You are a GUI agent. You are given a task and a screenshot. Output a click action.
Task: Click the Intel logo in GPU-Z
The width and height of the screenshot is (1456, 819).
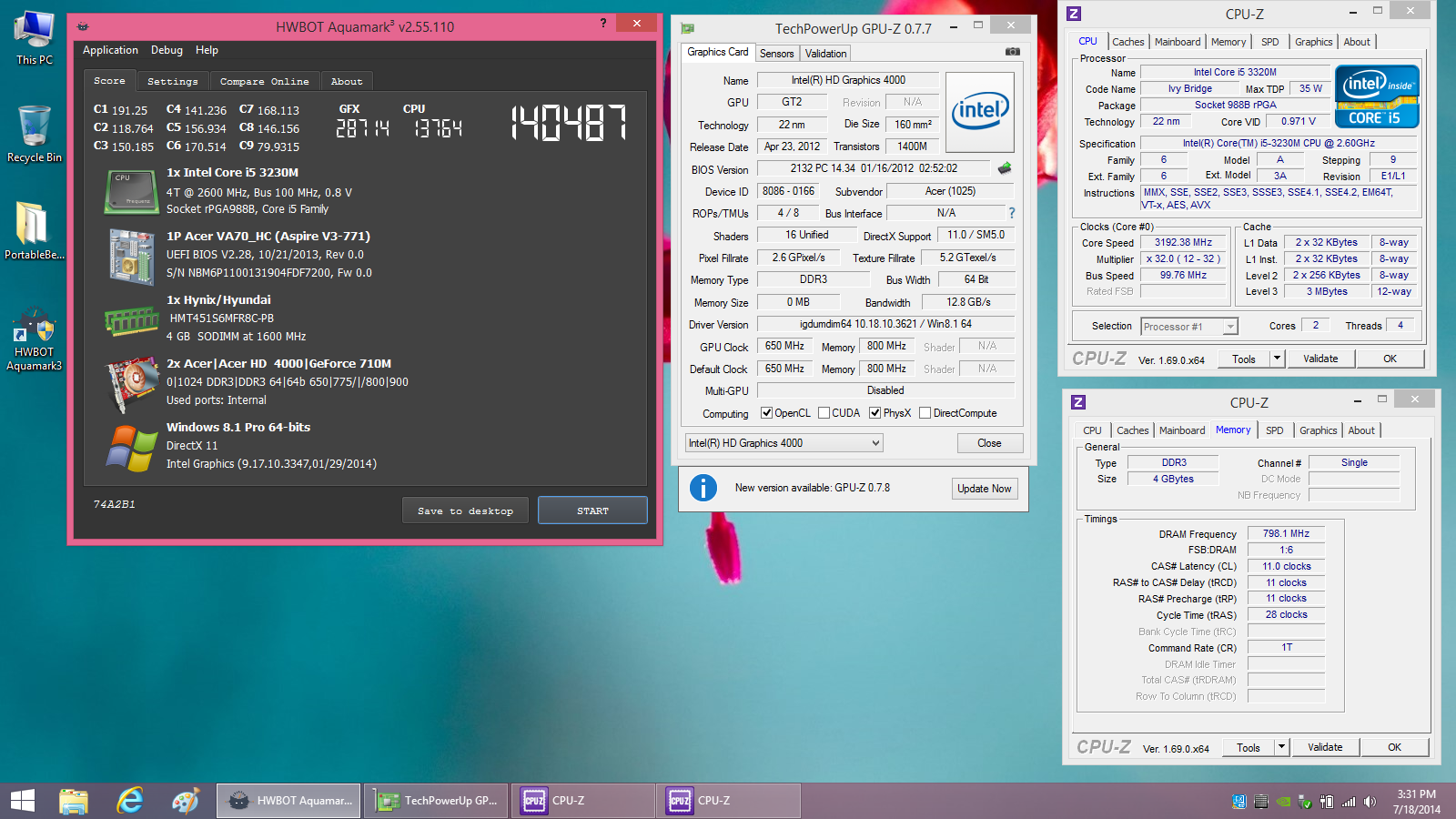[x=980, y=112]
